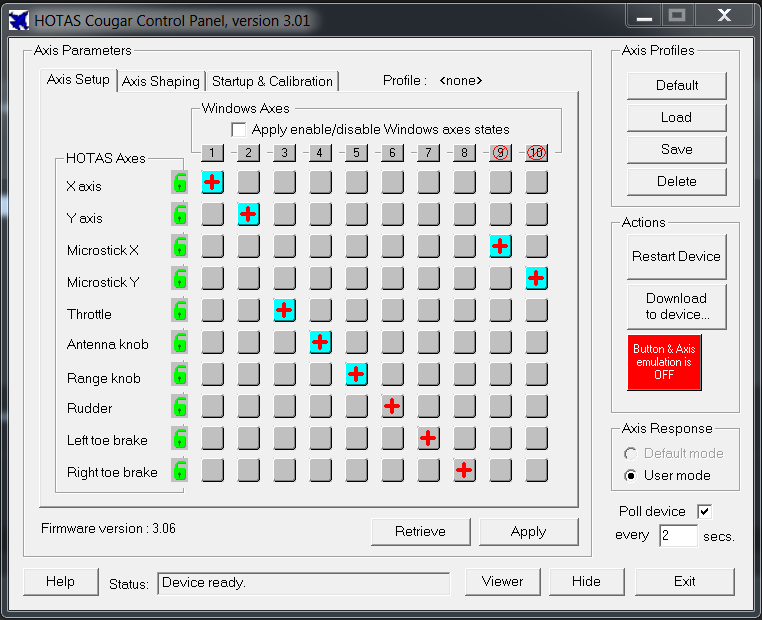Assign Right toe brake to Windows axis 10
The height and width of the screenshot is (620, 762).
point(536,470)
